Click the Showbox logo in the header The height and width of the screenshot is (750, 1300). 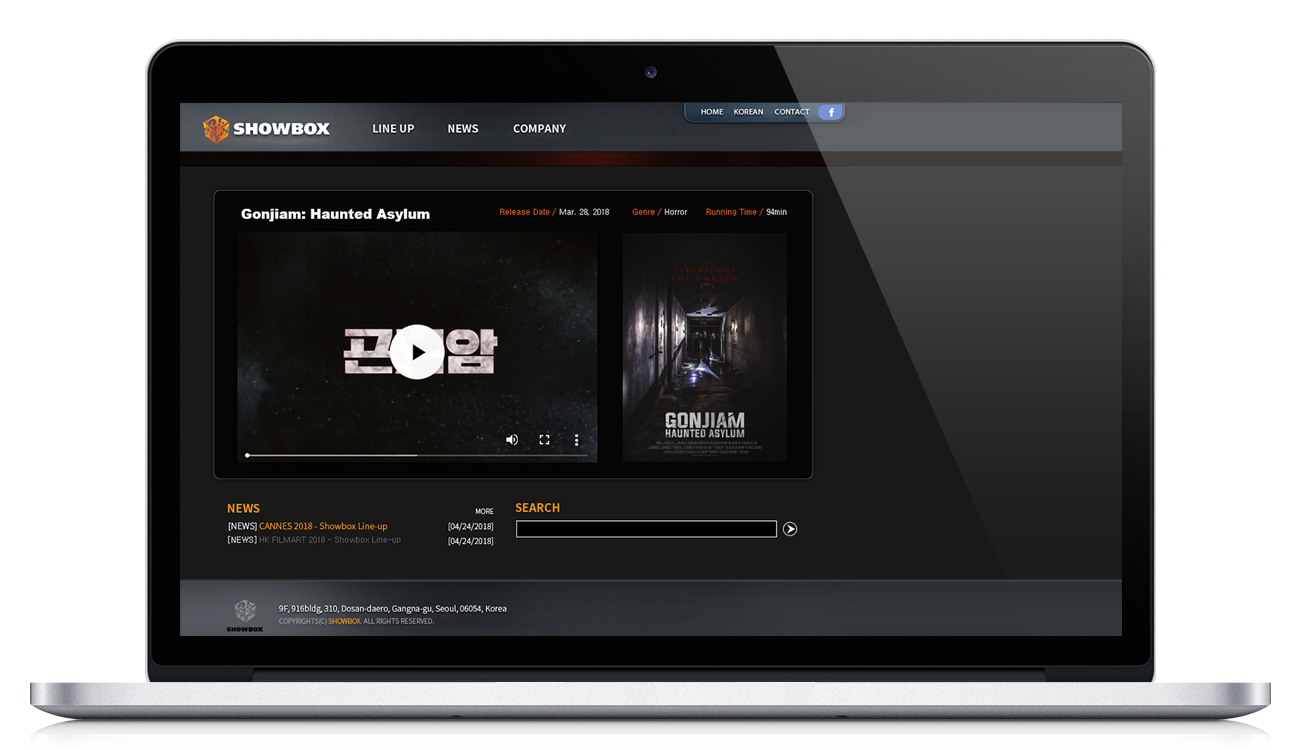pyautogui.click(x=266, y=129)
